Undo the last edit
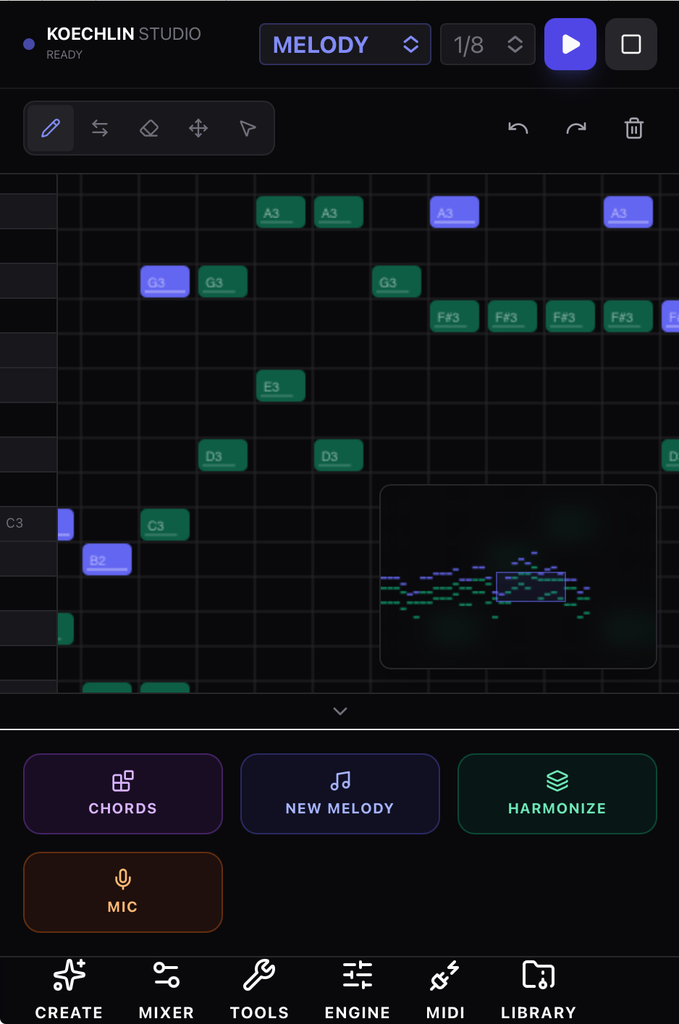 [x=518, y=128]
